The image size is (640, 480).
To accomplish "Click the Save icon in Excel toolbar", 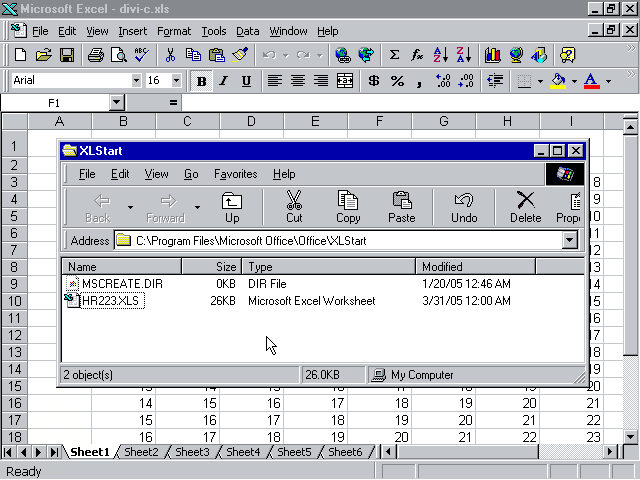I will (x=67, y=55).
